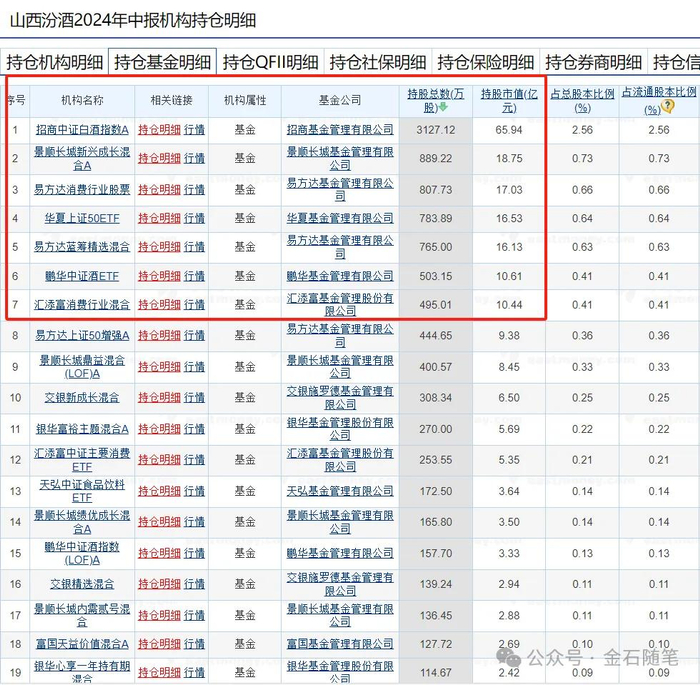
Task: Select the 889.22 shareholding value cell
Action: coord(436,159)
